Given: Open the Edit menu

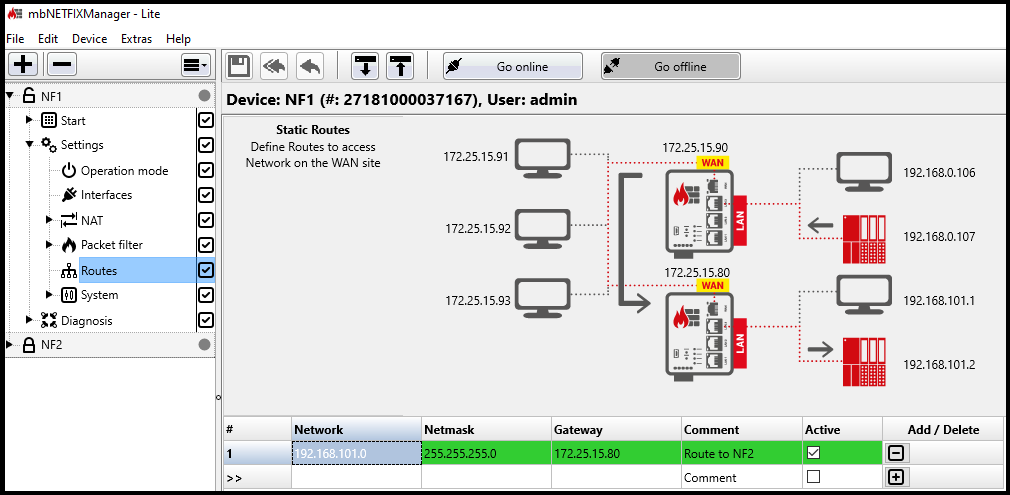Looking at the screenshot, I should (48, 39).
